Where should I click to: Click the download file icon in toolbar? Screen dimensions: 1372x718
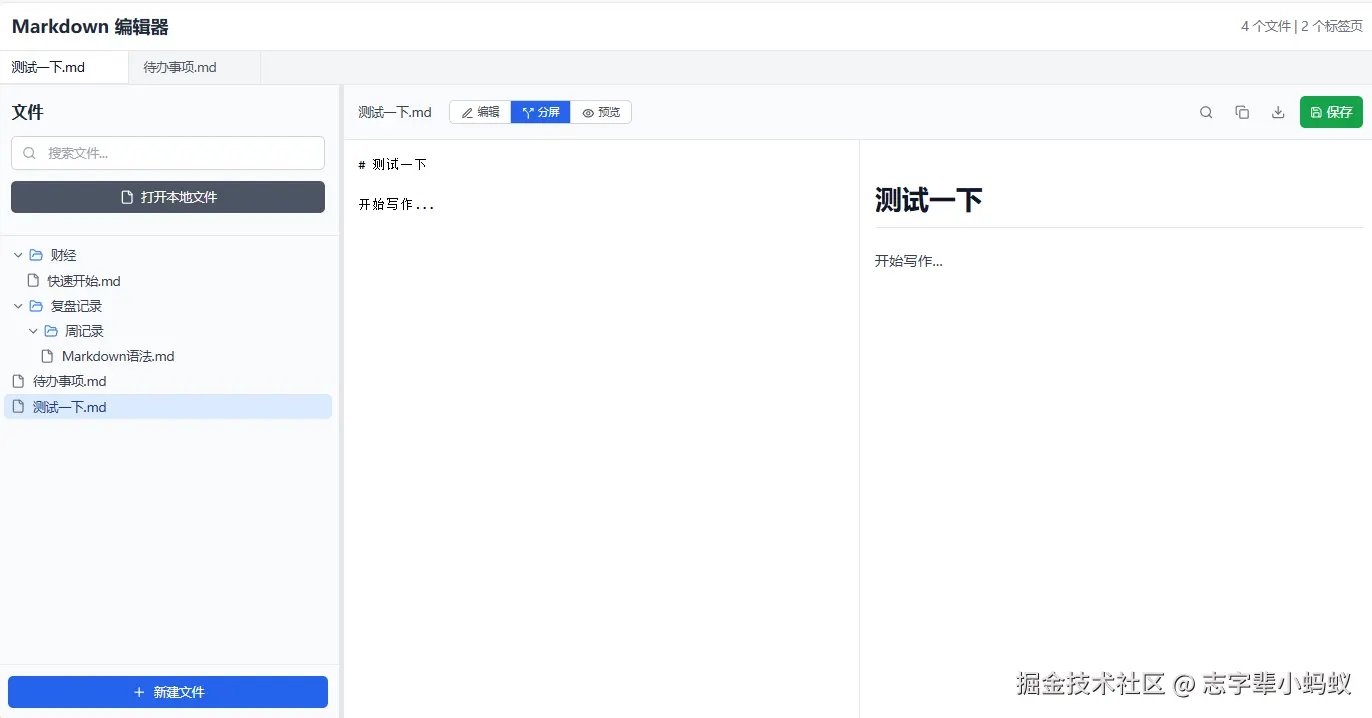1278,112
